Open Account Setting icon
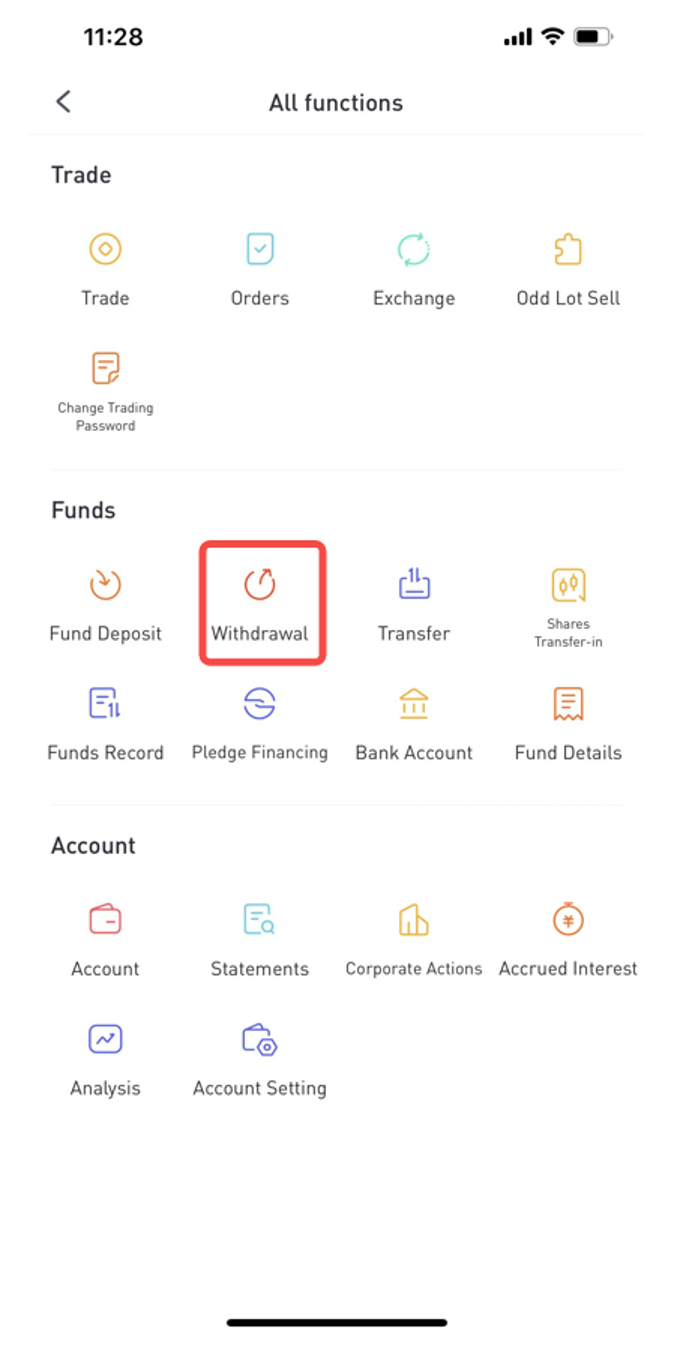 [x=260, y=1039]
